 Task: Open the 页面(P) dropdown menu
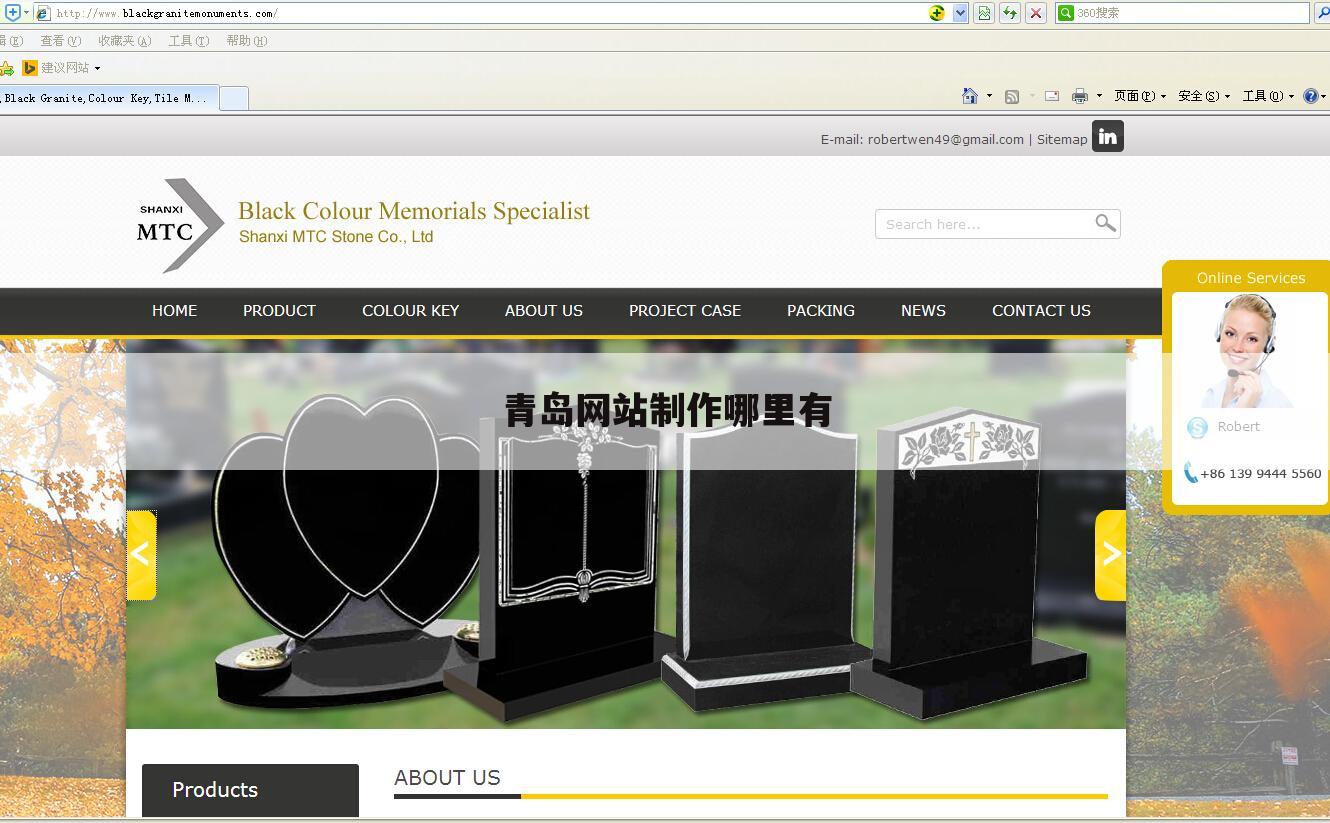pyautogui.click(x=1140, y=96)
